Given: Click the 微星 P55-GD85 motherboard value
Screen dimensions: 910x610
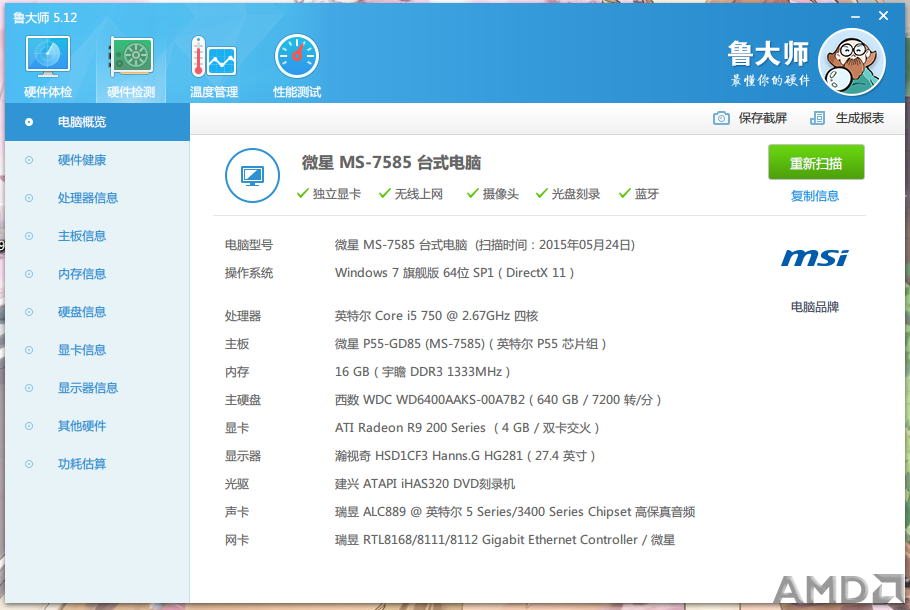Looking at the screenshot, I should (471, 344).
